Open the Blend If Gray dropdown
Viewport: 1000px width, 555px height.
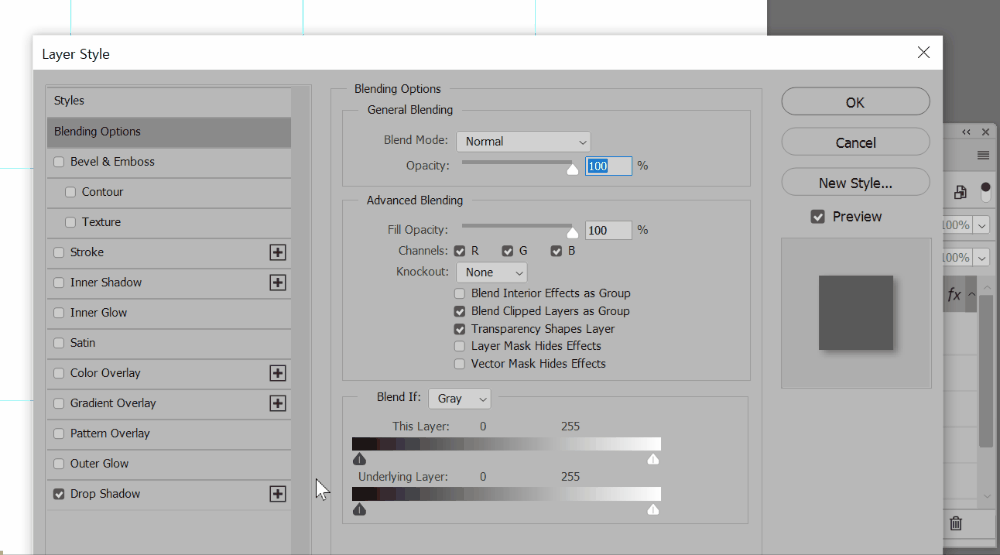pos(460,399)
